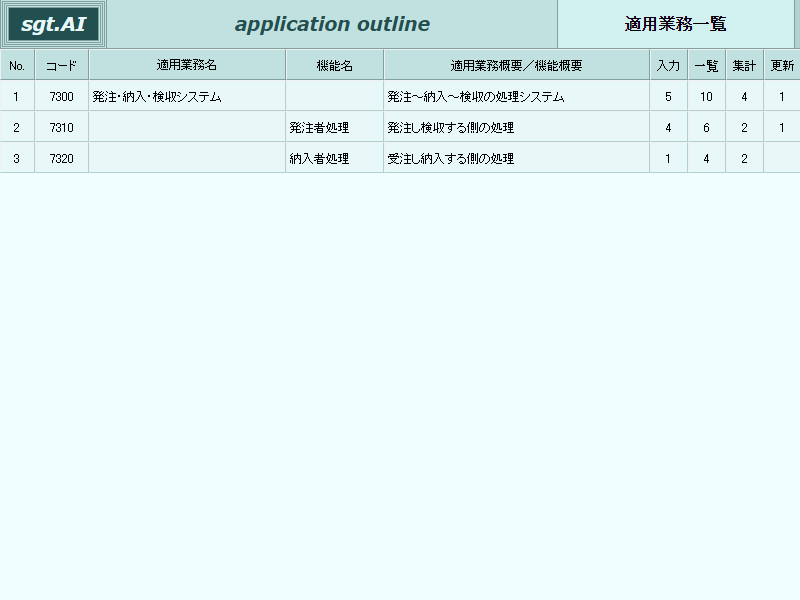This screenshot has width=800, height=600.
Task: Click the 機能名 column header
Action: [x=335, y=65]
